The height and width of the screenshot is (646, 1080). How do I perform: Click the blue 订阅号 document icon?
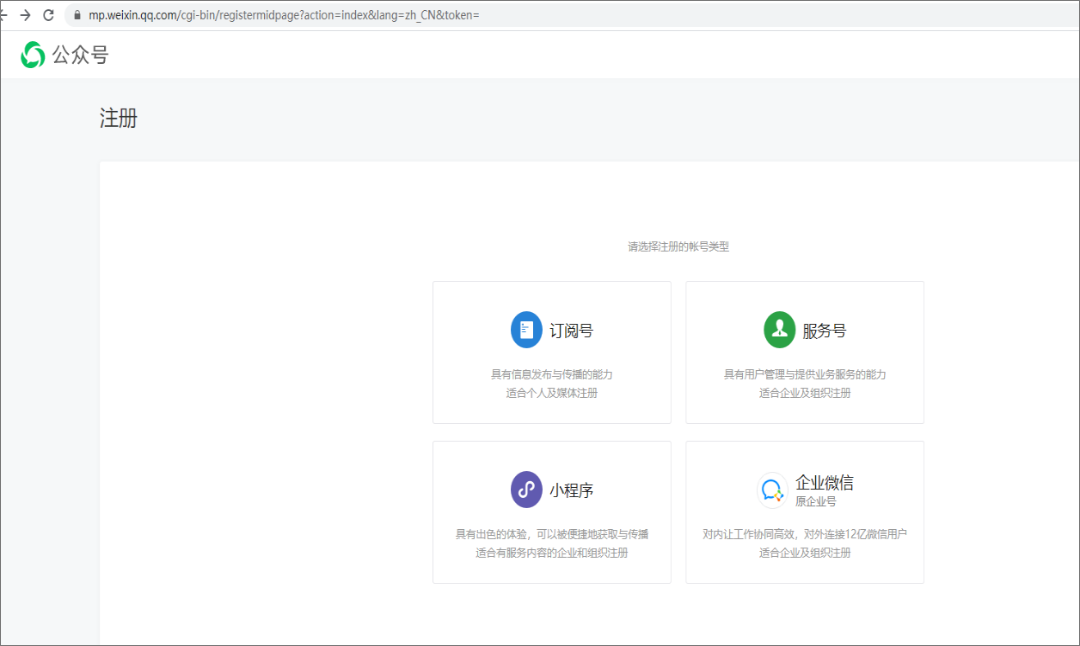tap(526, 330)
